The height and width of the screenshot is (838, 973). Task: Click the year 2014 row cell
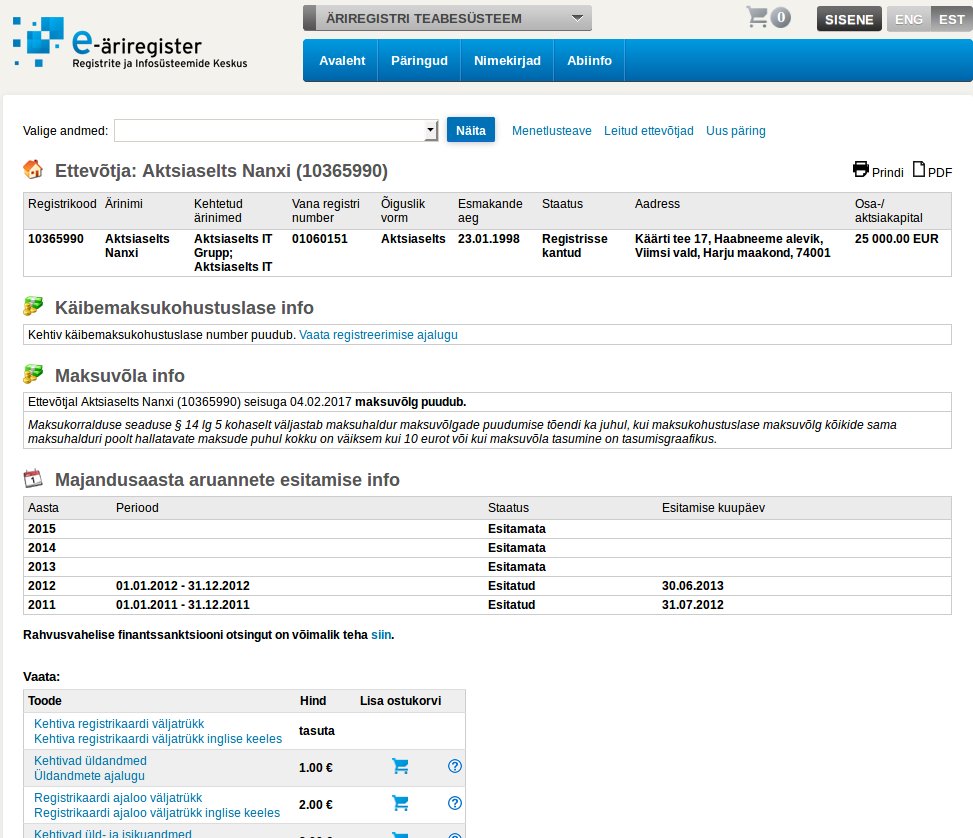coord(42,548)
